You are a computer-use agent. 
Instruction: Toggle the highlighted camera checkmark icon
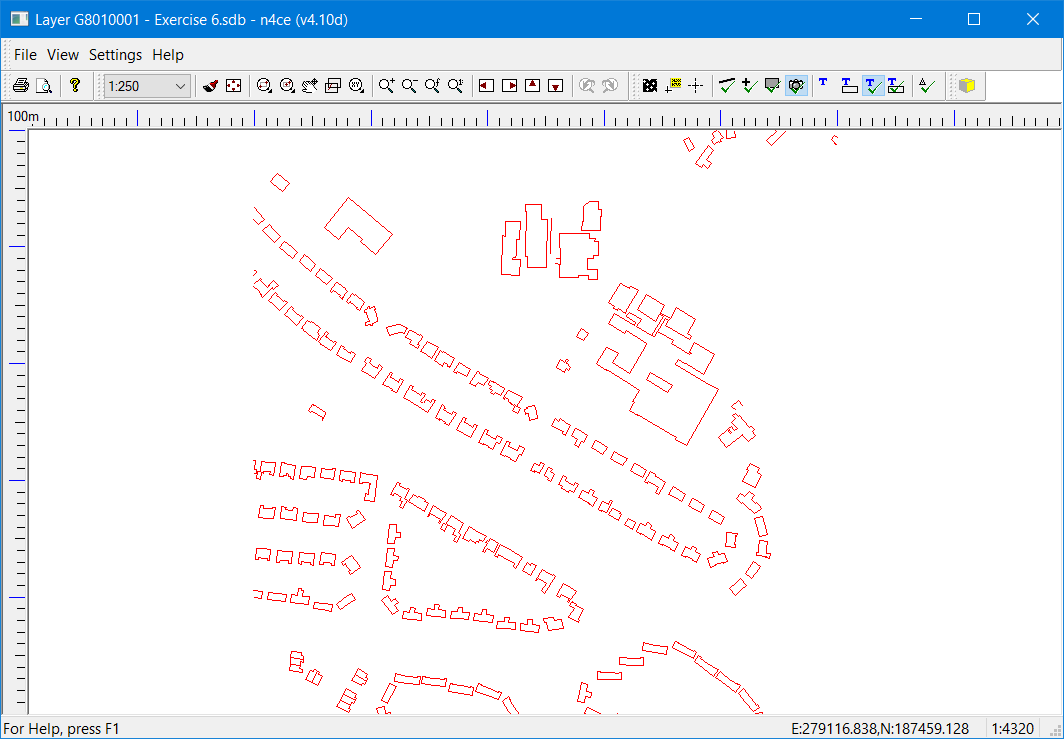point(797,86)
